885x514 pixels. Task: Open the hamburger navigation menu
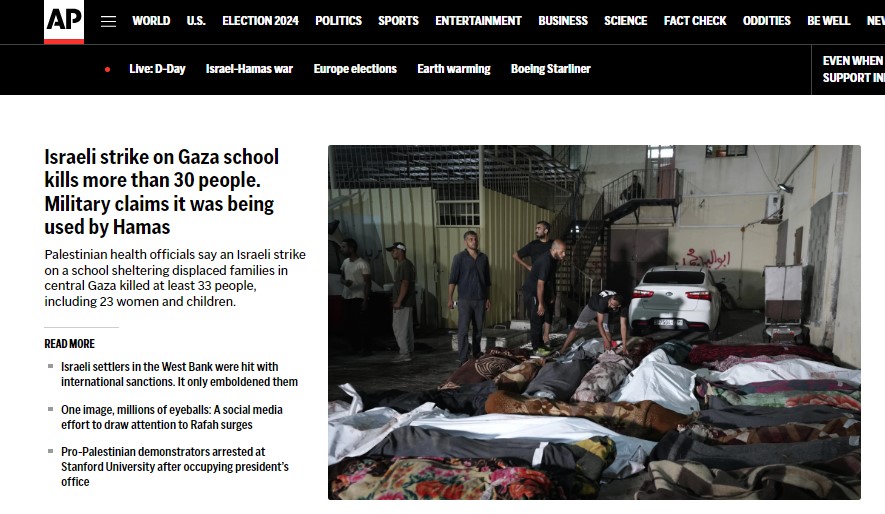pos(108,21)
